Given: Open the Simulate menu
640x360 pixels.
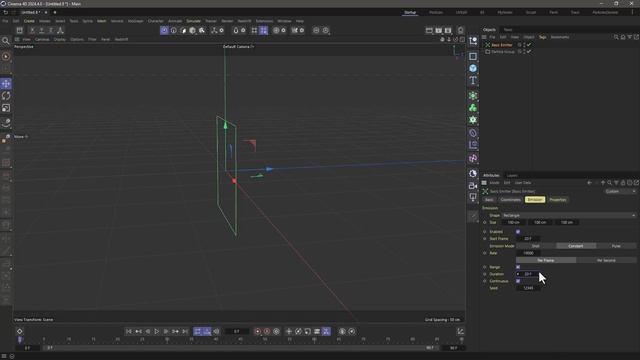Looking at the screenshot, I should 193,21.
